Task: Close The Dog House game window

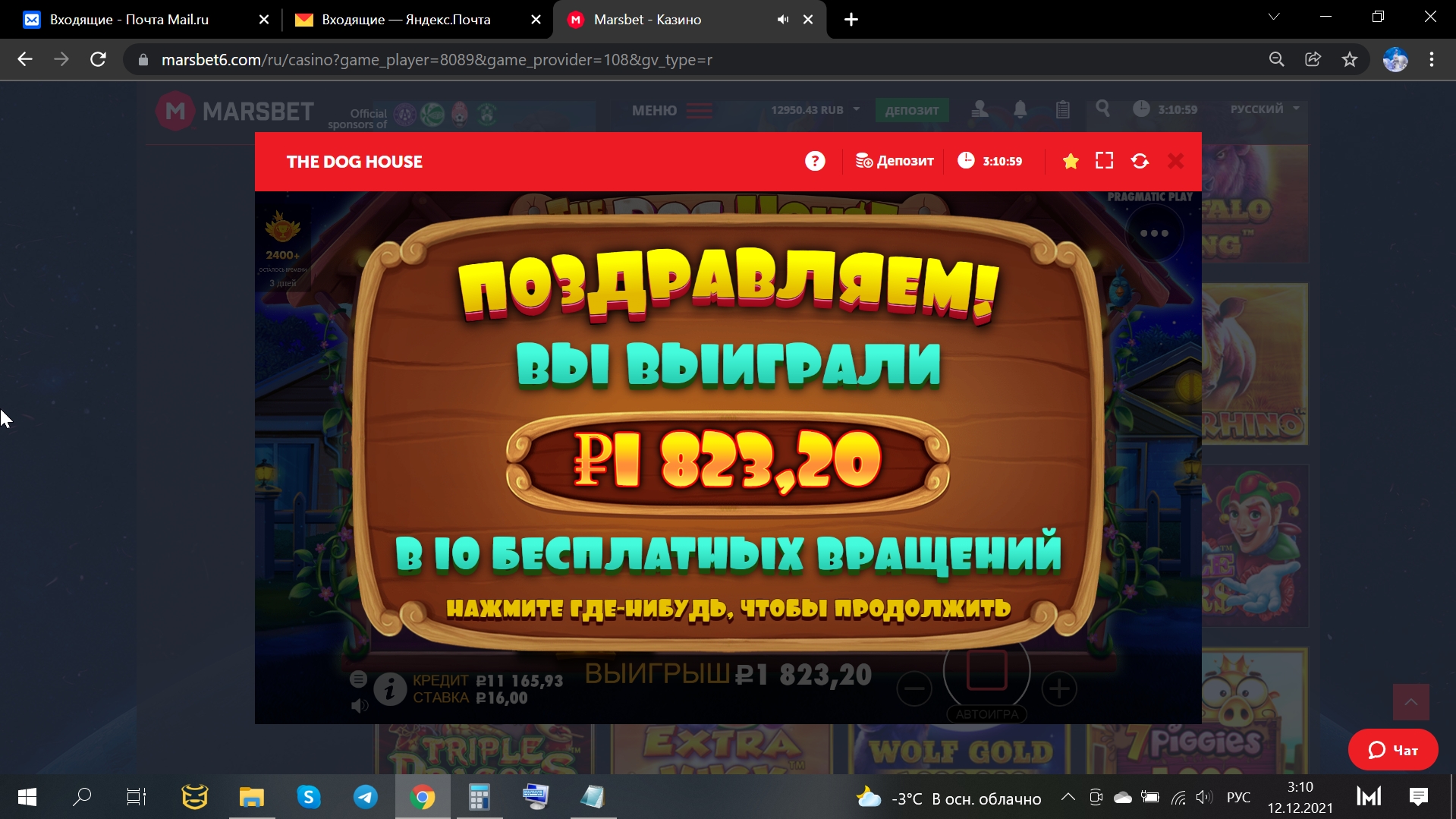Action: coord(1175,161)
